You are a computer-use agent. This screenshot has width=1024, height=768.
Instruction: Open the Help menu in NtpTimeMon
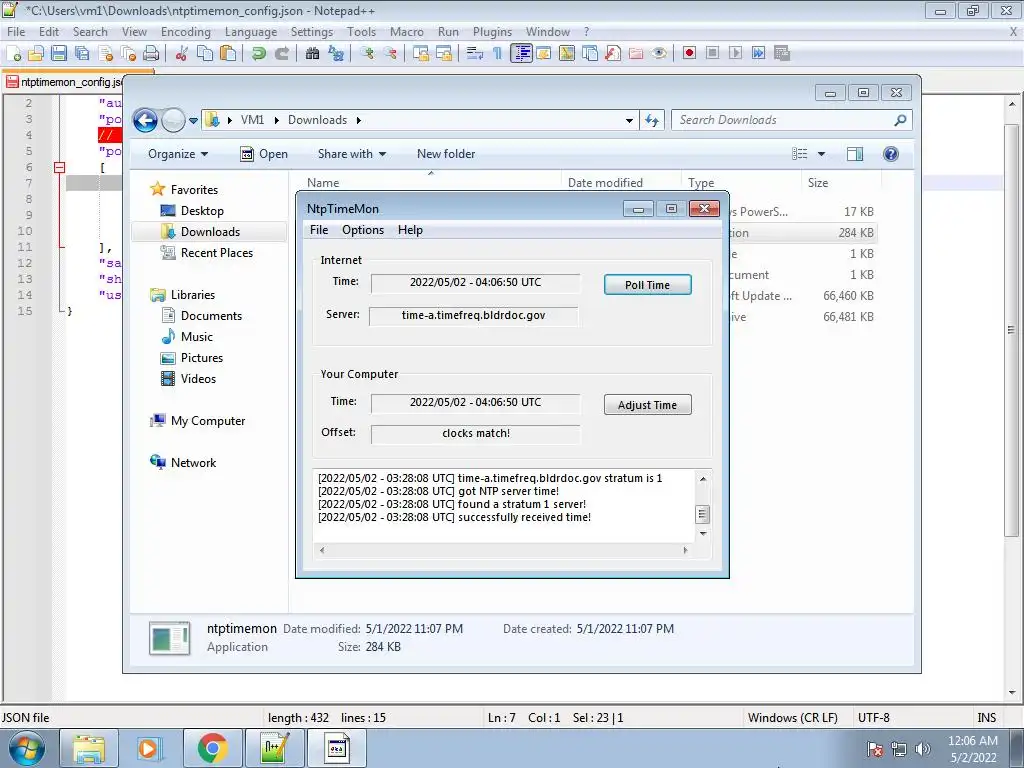pos(410,230)
